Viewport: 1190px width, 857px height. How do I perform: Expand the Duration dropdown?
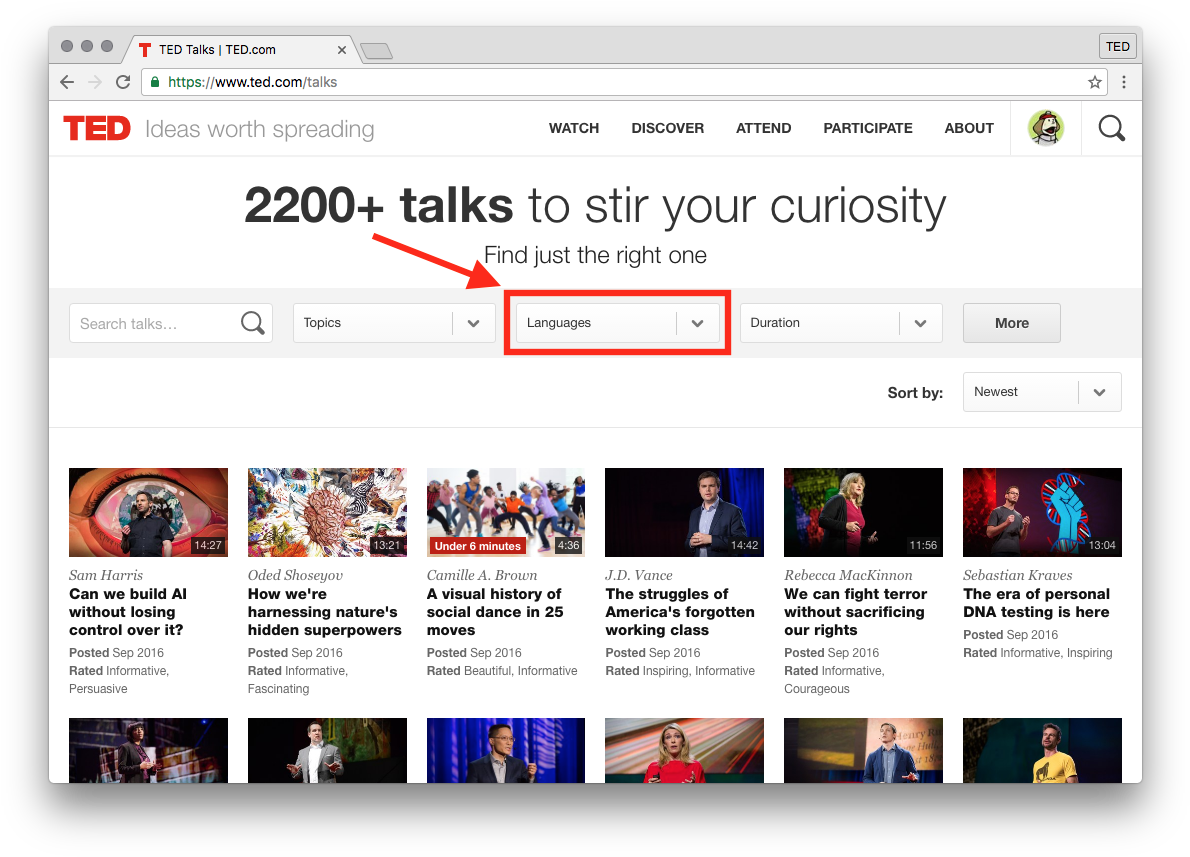(x=841, y=323)
